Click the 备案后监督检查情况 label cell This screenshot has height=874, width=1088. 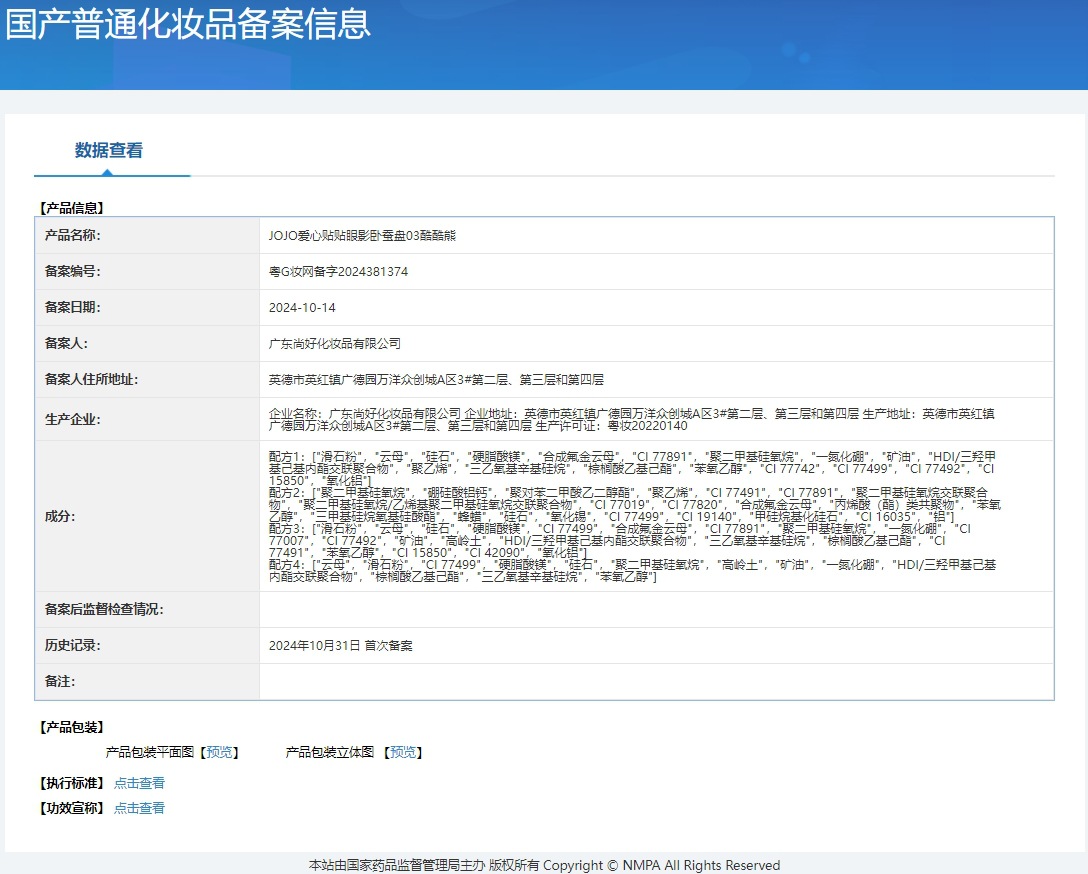[x=147, y=610]
